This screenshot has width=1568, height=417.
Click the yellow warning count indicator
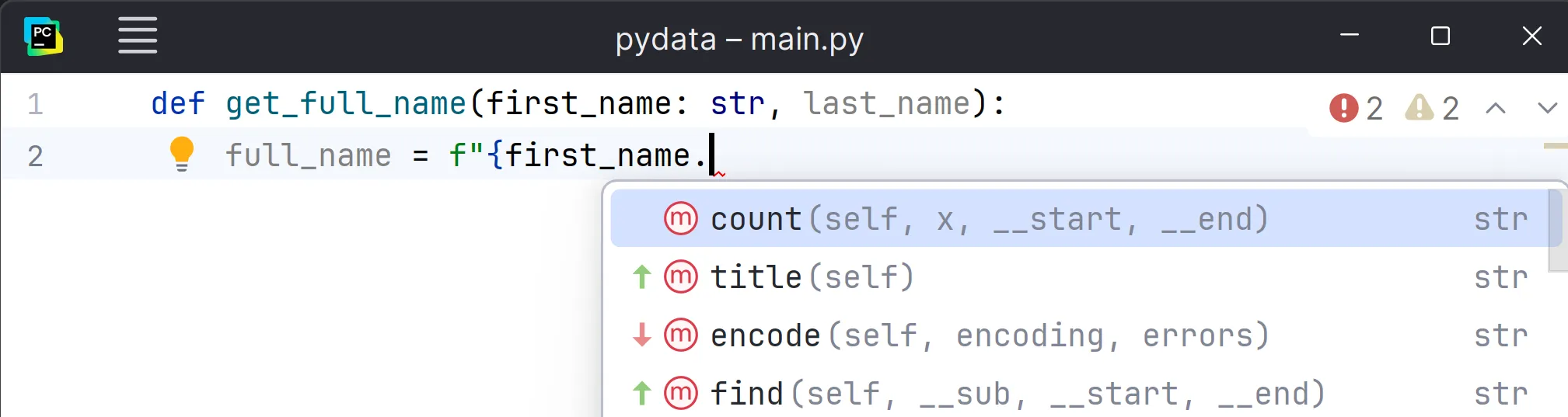1431,108
